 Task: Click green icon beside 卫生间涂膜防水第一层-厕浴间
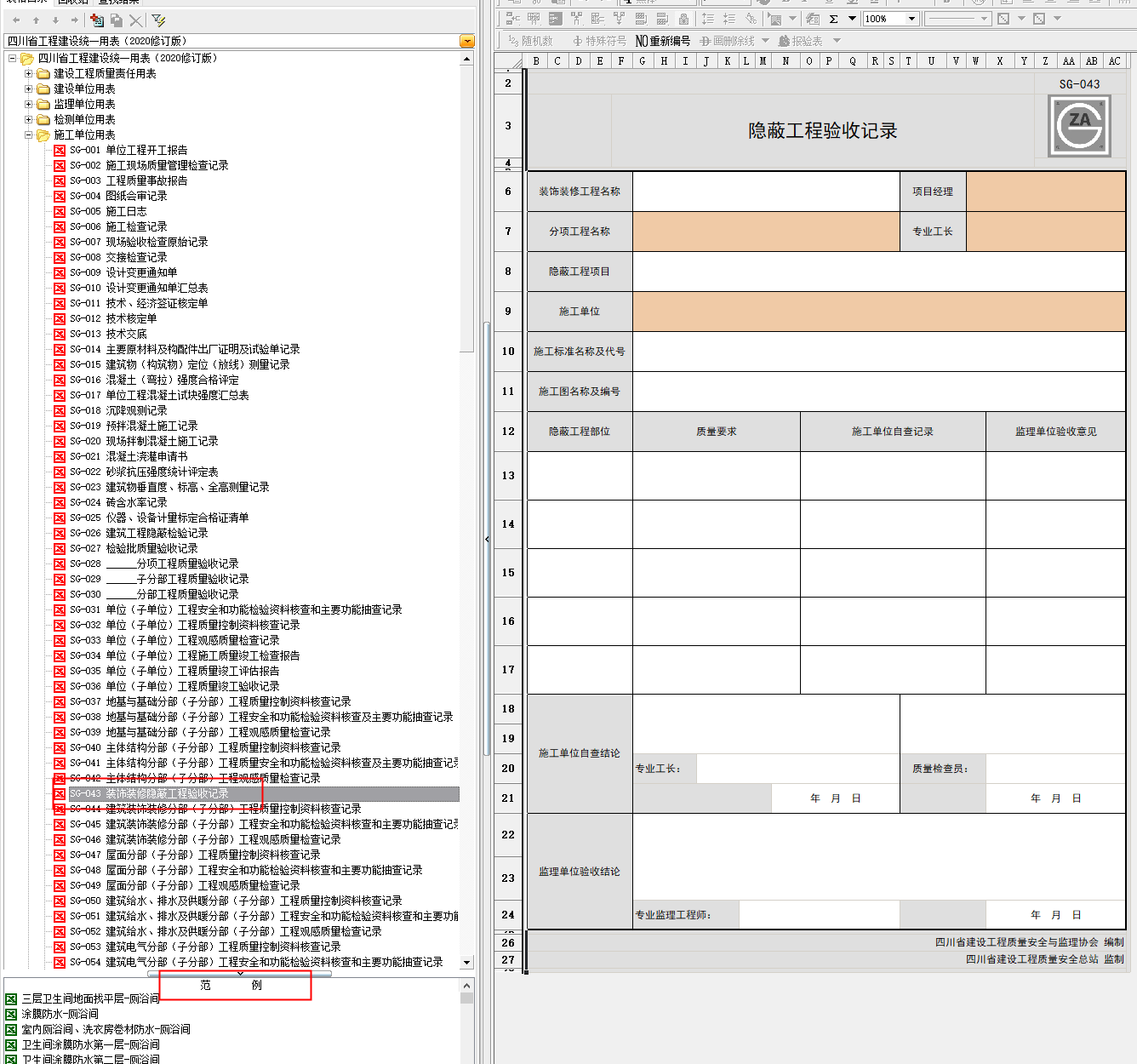tap(11, 1044)
